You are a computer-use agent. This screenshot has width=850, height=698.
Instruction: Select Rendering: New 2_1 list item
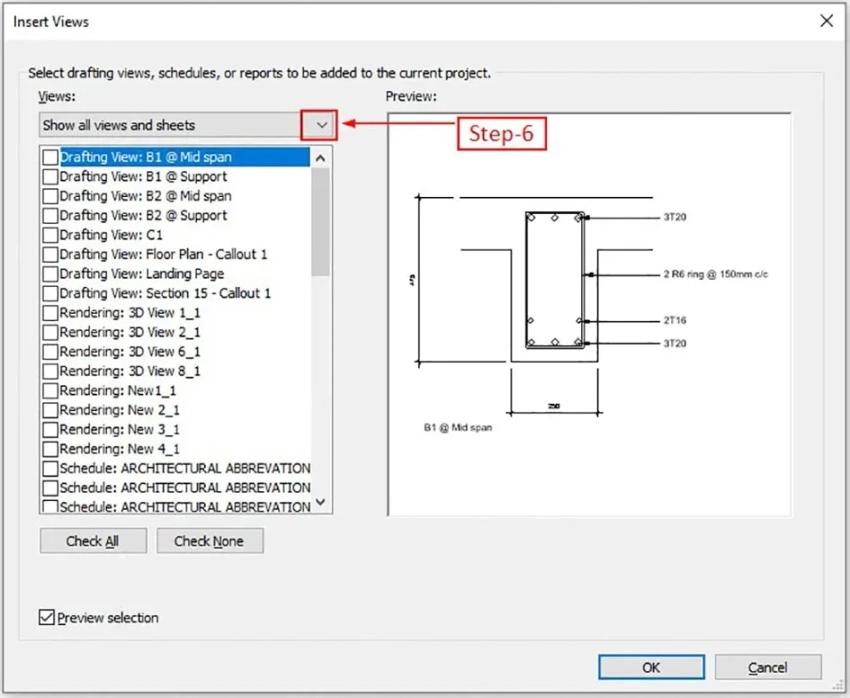[x=119, y=410]
